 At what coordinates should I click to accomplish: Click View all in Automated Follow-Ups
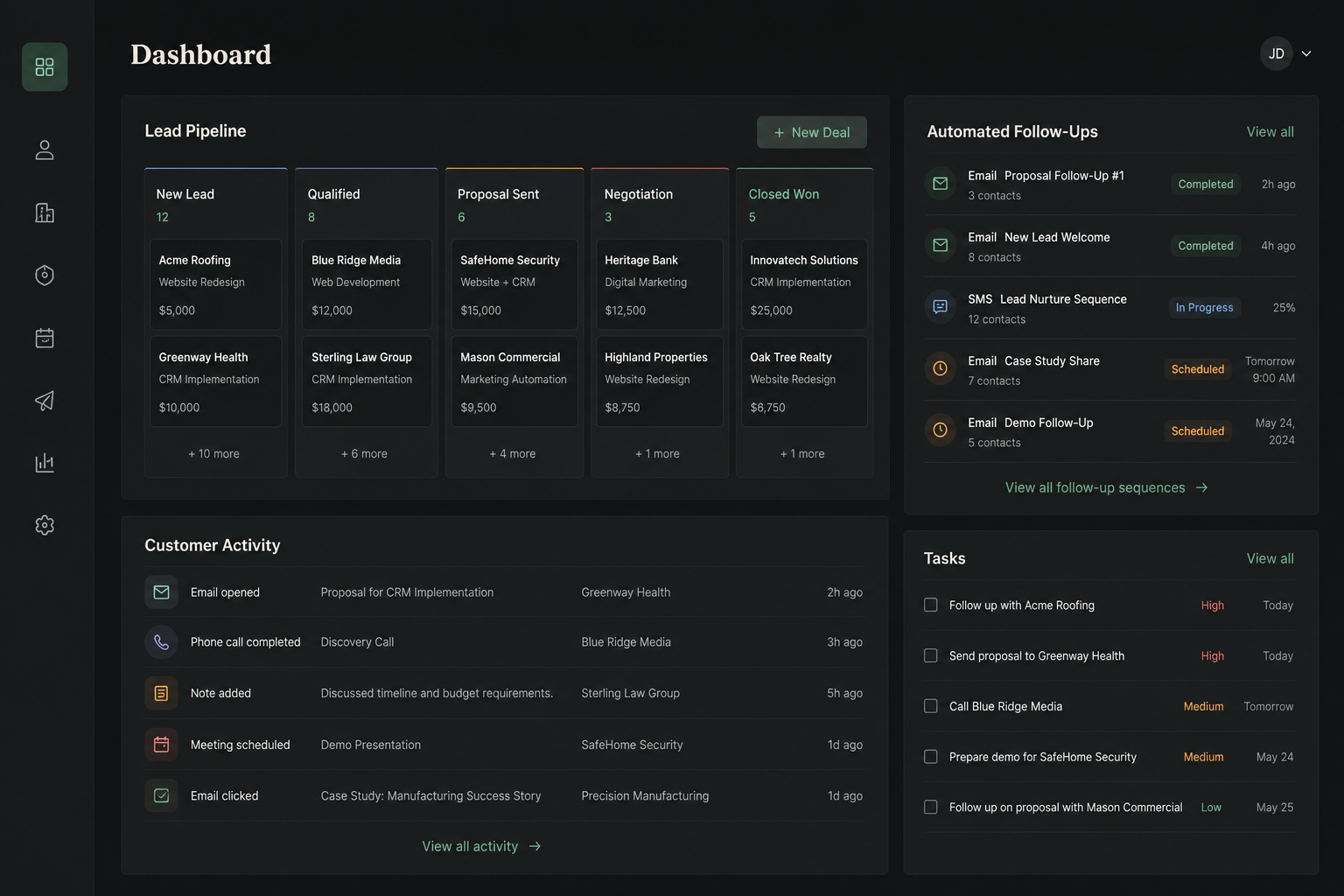[1270, 131]
